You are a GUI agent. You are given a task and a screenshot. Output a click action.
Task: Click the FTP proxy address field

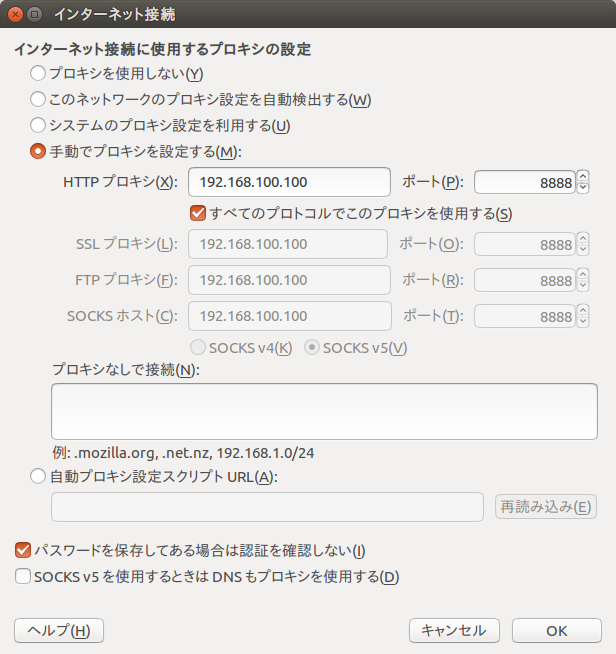click(x=289, y=280)
